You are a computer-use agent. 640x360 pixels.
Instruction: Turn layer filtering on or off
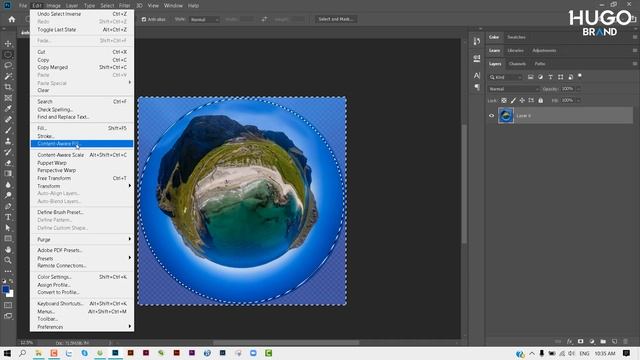(x=580, y=76)
